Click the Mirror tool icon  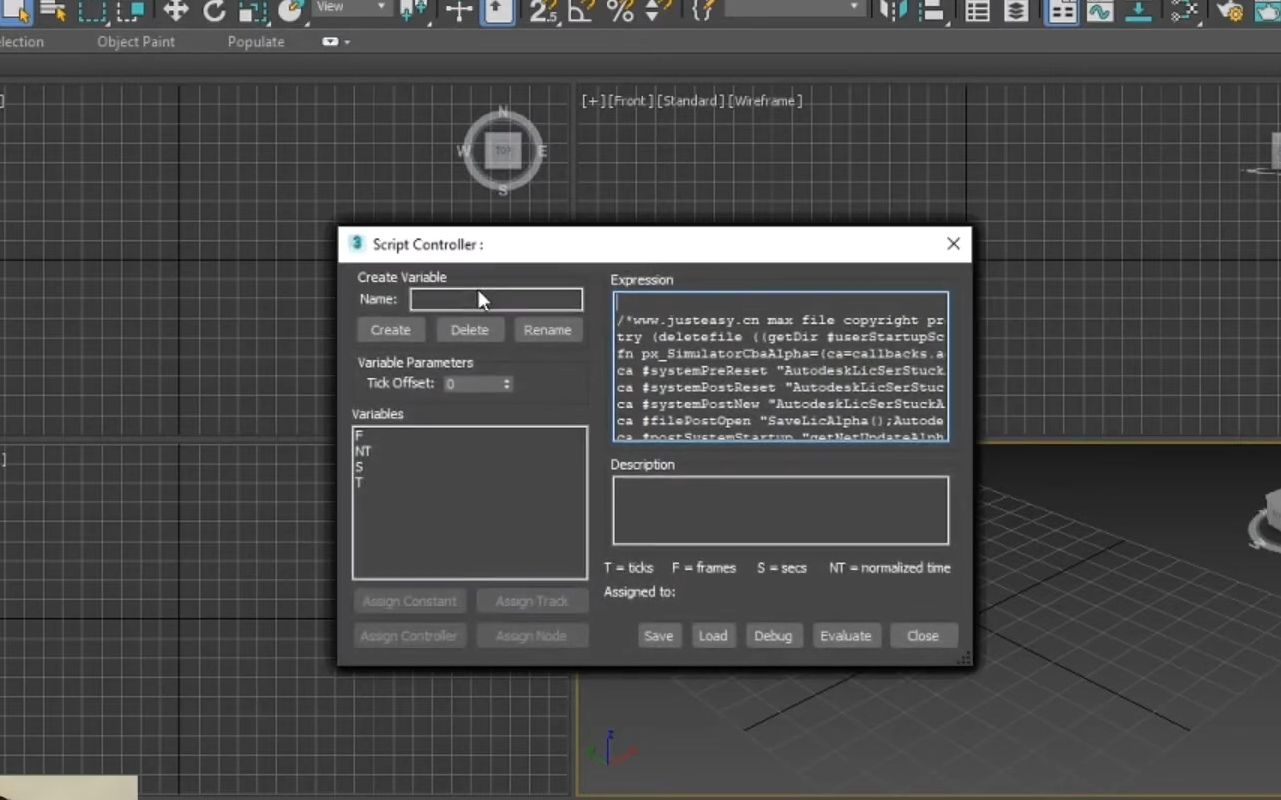click(x=891, y=11)
